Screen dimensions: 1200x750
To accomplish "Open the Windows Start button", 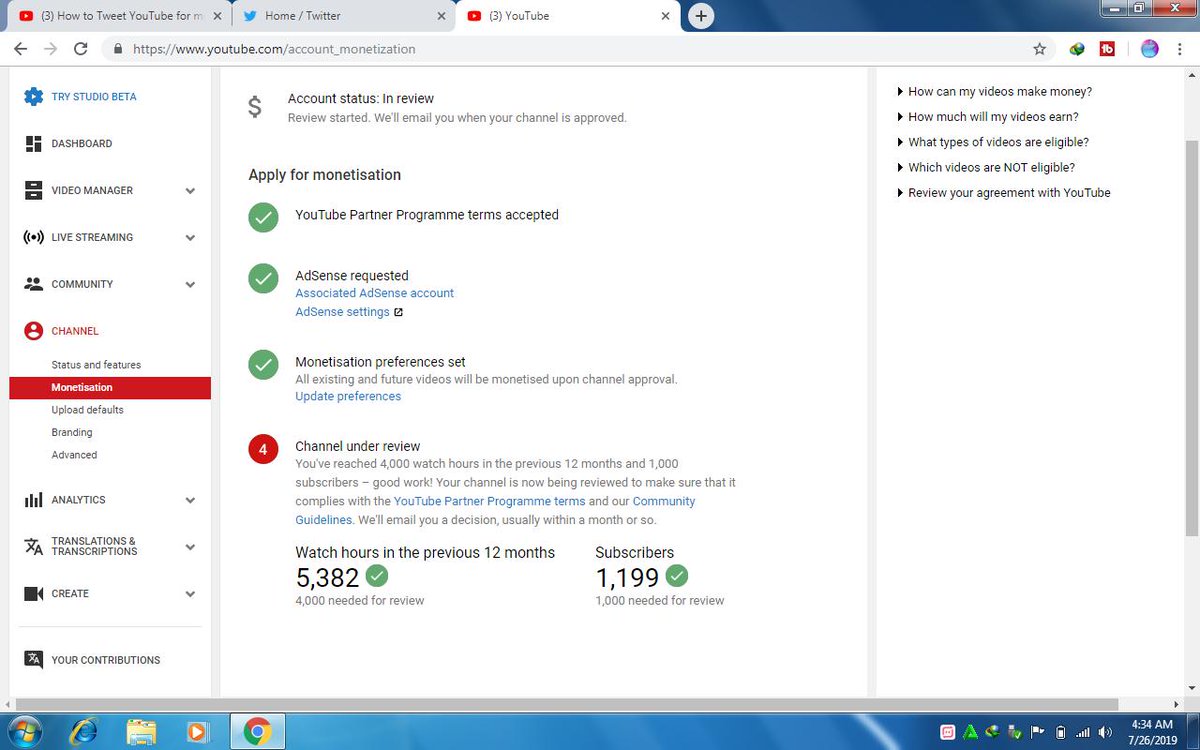I will point(26,732).
